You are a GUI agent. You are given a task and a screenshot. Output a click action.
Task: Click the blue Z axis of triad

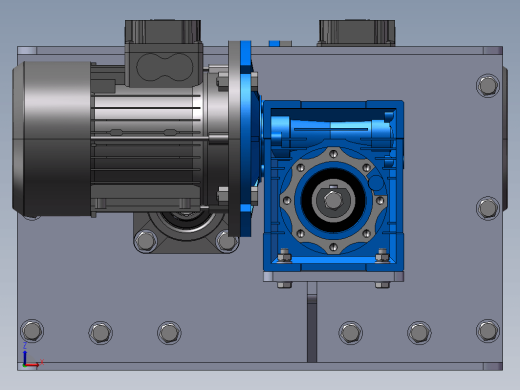tap(25, 357)
